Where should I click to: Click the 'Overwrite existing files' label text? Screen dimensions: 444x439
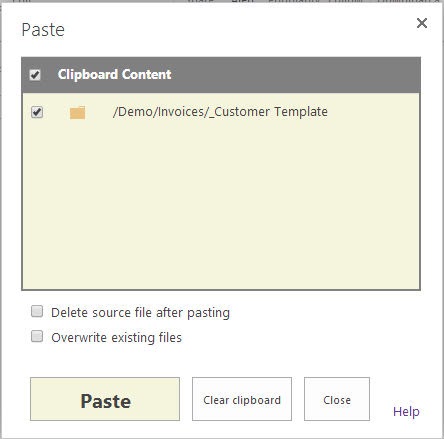[116, 337]
